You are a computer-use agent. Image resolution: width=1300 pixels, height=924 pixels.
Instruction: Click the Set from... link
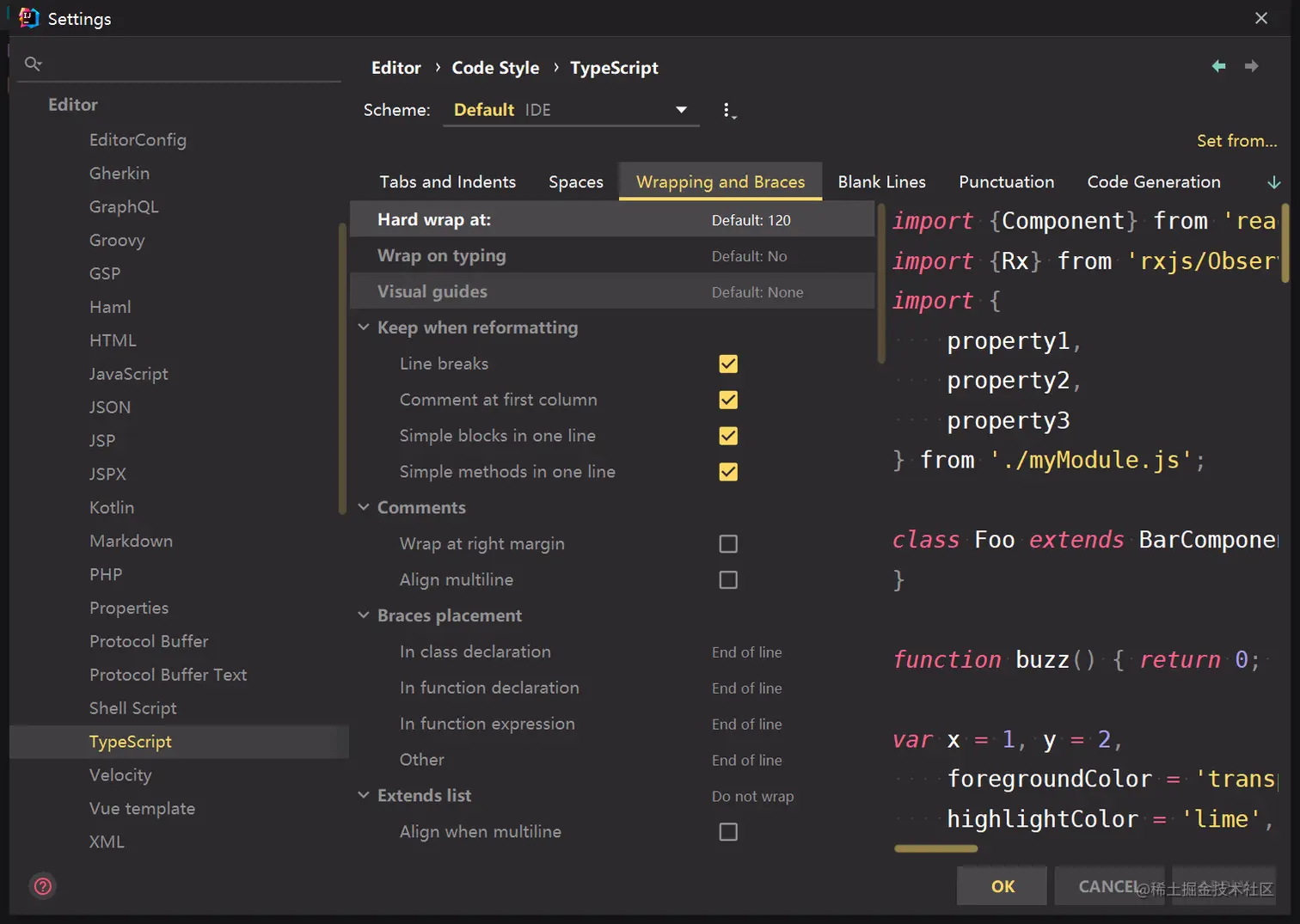pyautogui.click(x=1236, y=141)
